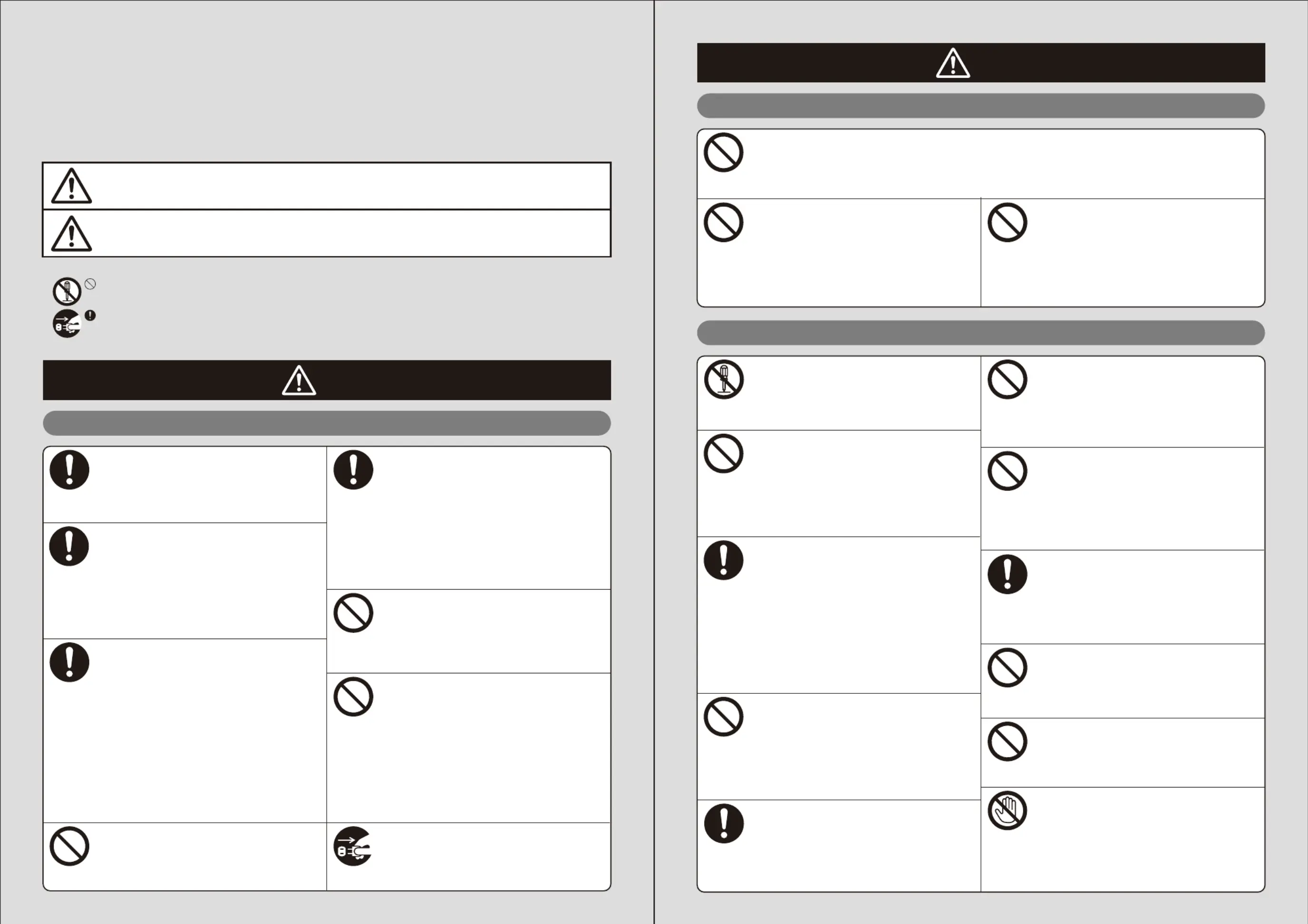Select the first exclamation icon in left table

[x=69, y=470]
